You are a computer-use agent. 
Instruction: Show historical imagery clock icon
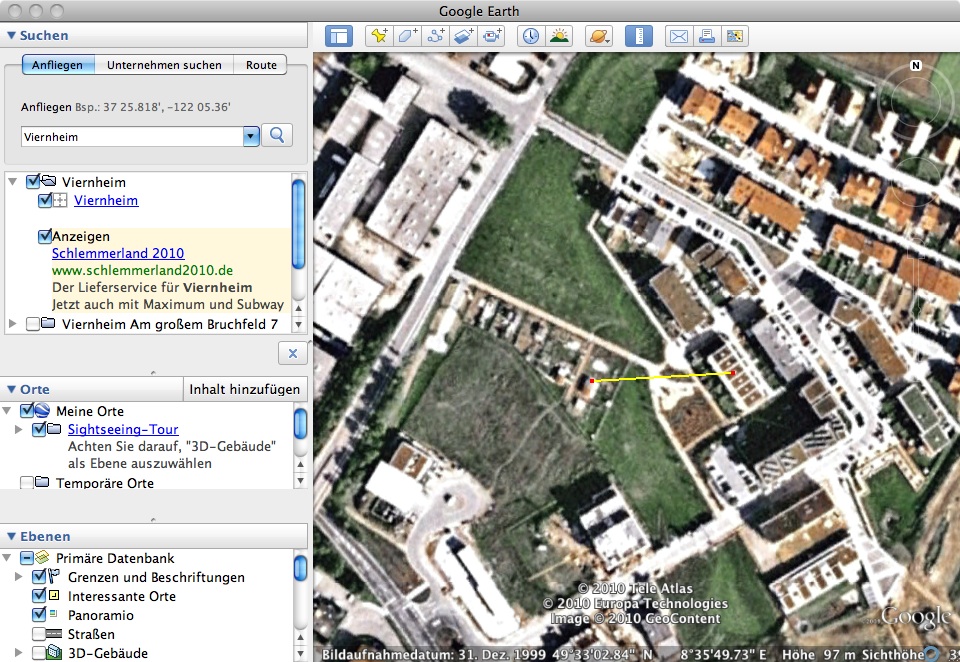(531, 36)
